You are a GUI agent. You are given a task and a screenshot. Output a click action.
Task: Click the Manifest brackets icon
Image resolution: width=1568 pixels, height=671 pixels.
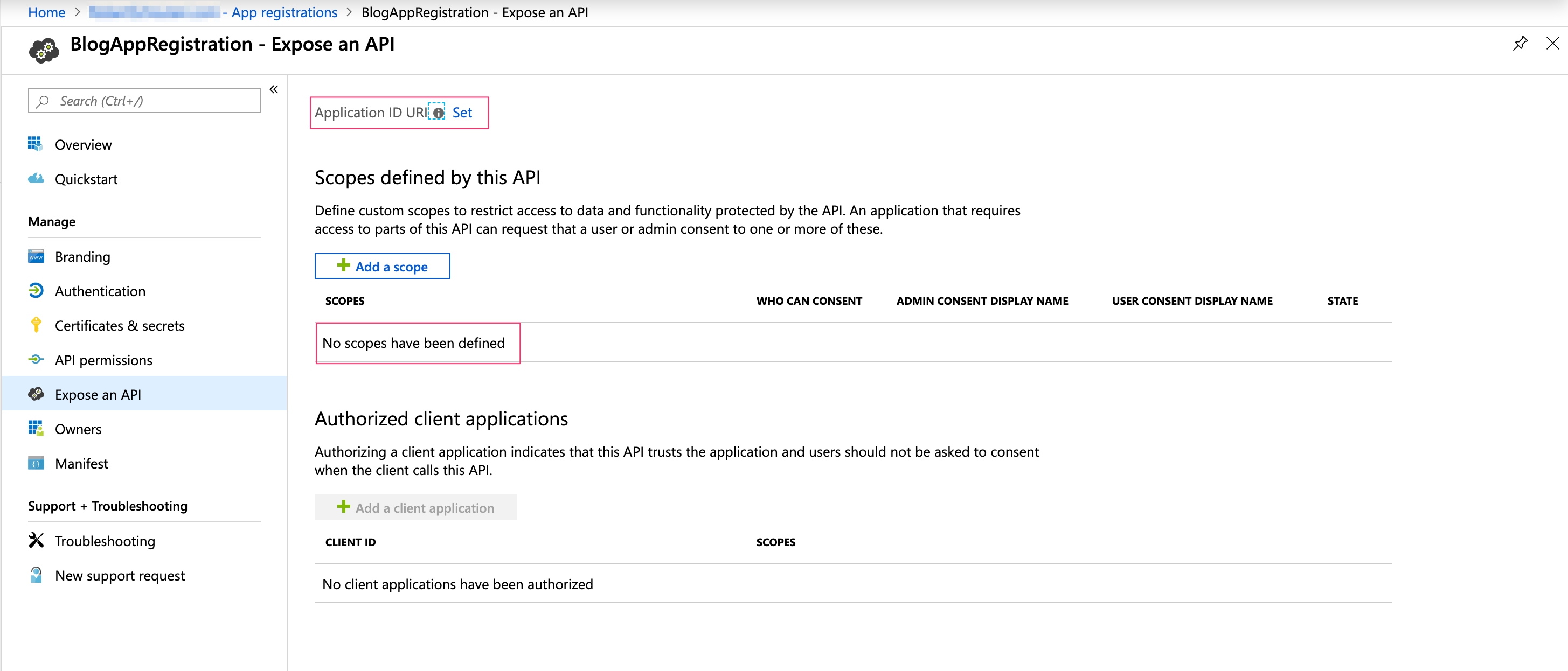[36, 463]
